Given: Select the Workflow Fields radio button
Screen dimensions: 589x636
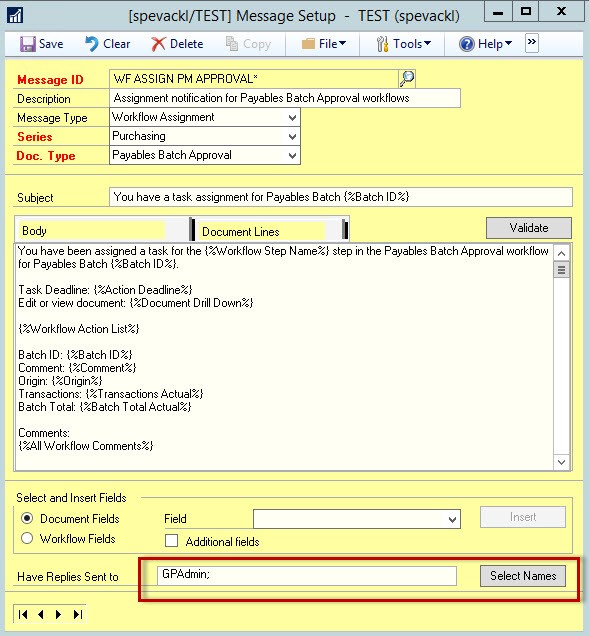Looking at the screenshot, I should [27, 538].
